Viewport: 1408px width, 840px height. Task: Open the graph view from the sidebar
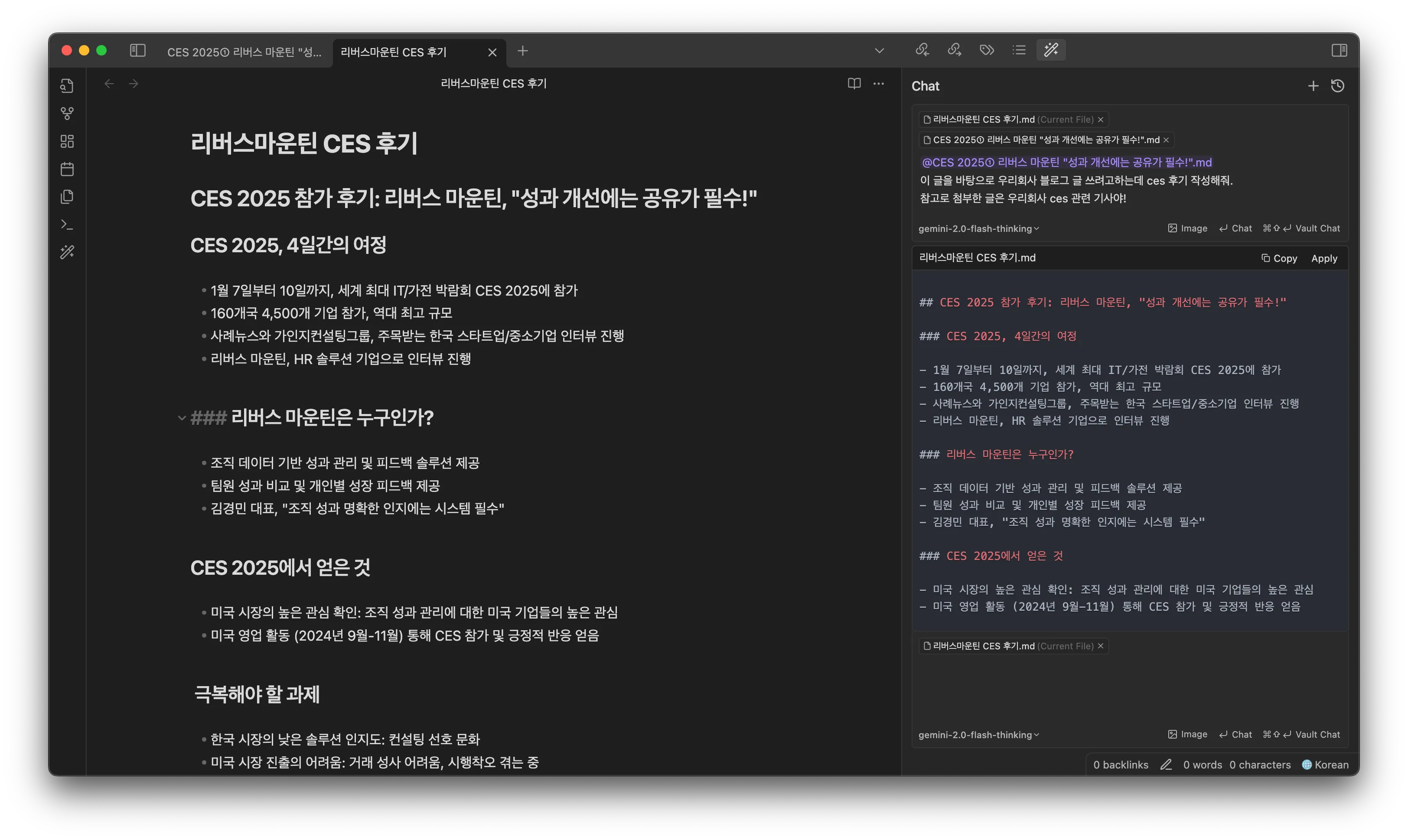[67, 114]
